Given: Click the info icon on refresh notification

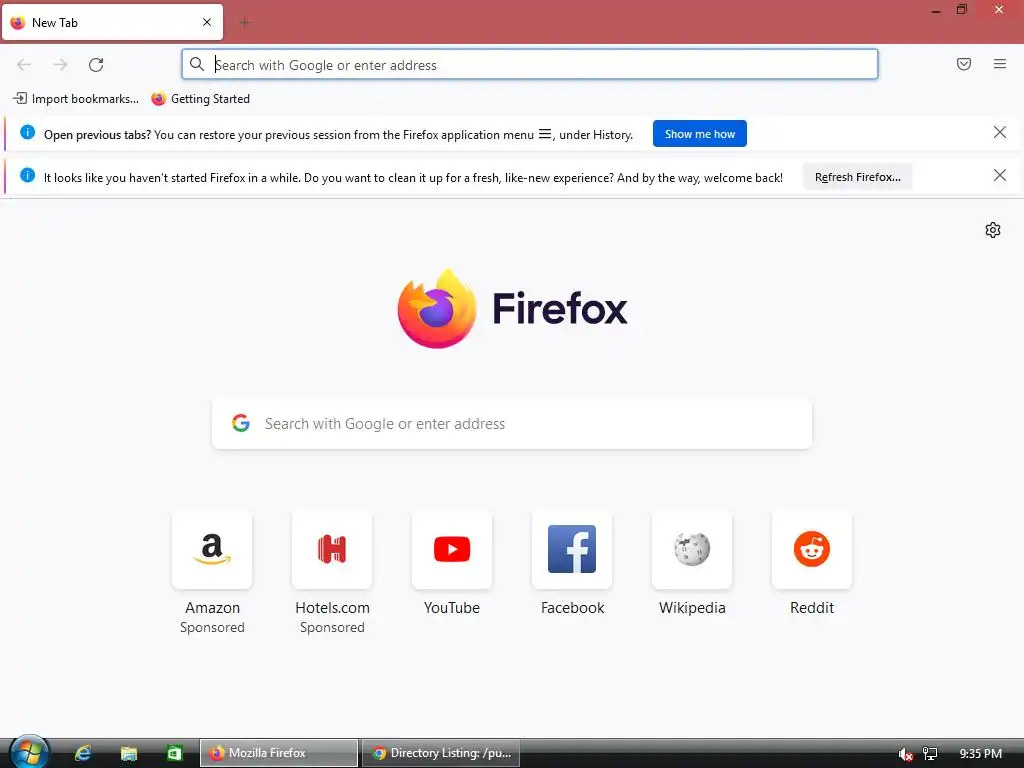Looking at the screenshot, I should pos(27,175).
